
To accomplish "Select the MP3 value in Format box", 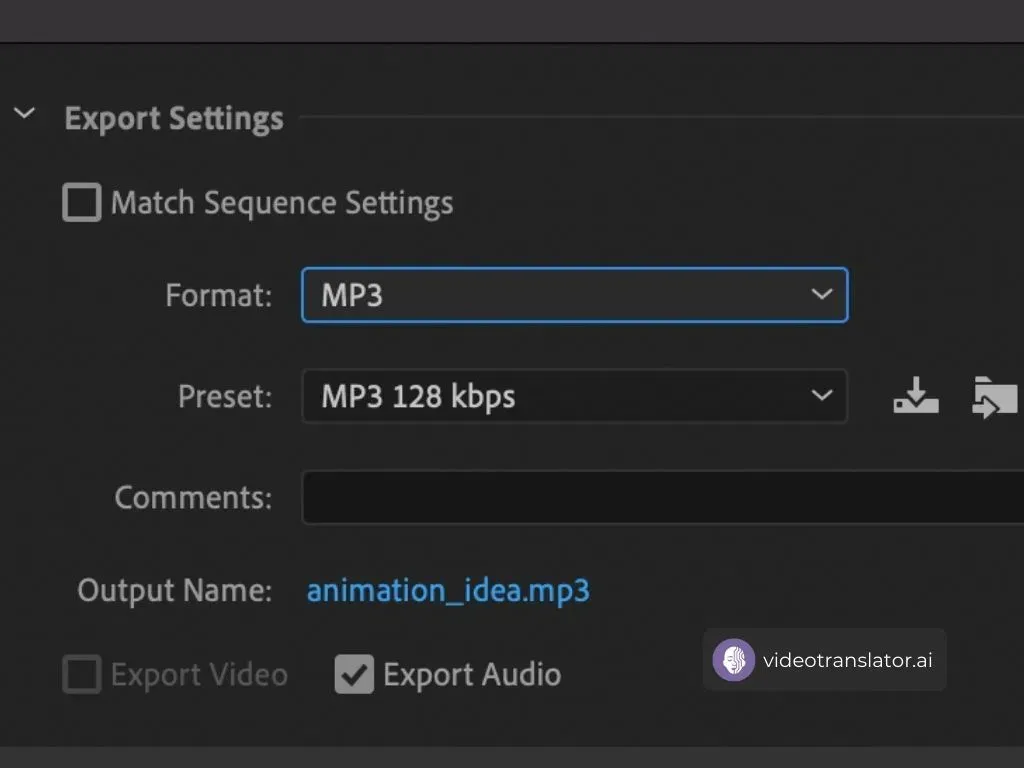I will pos(351,295).
